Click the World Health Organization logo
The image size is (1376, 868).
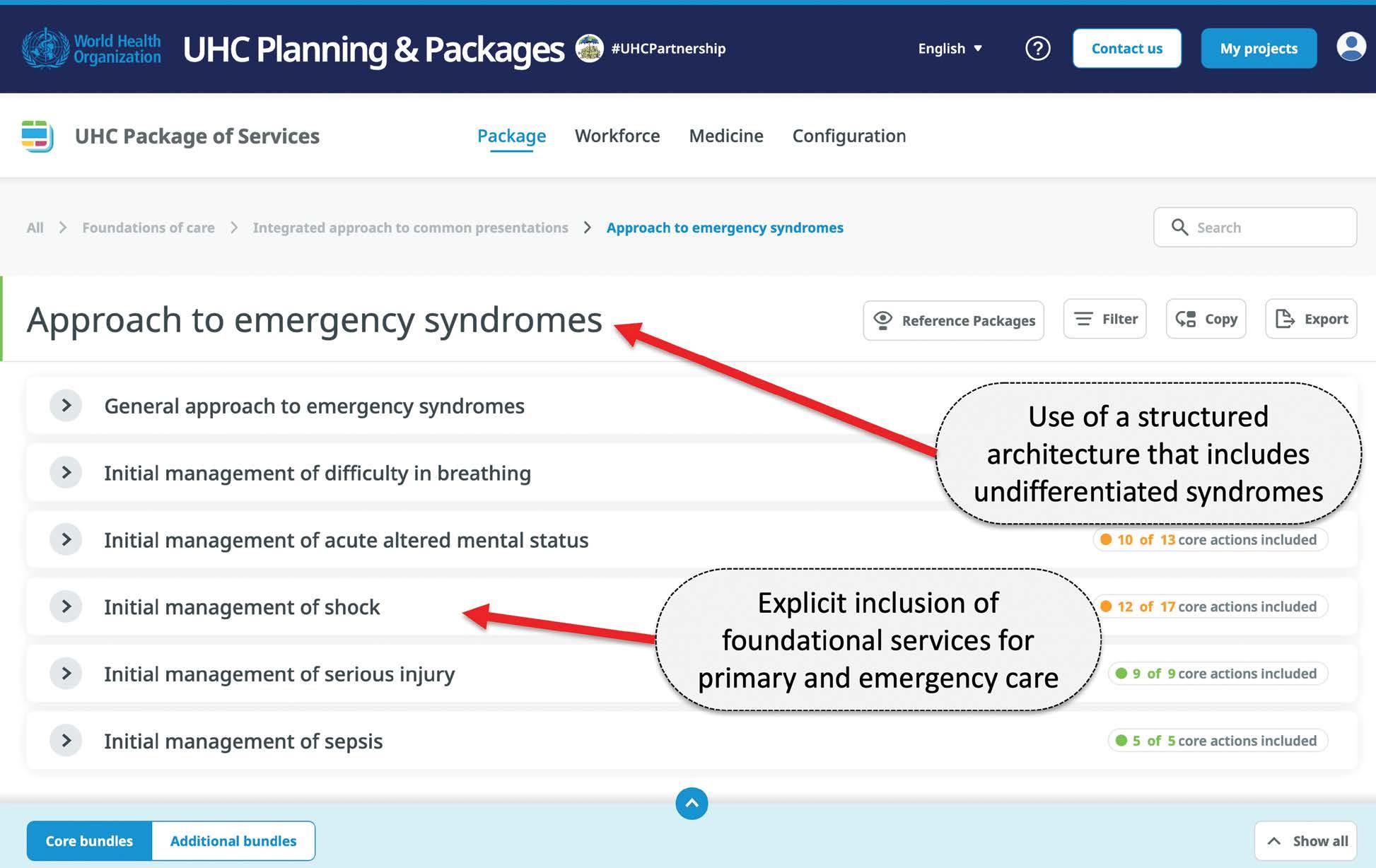point(91,49)
